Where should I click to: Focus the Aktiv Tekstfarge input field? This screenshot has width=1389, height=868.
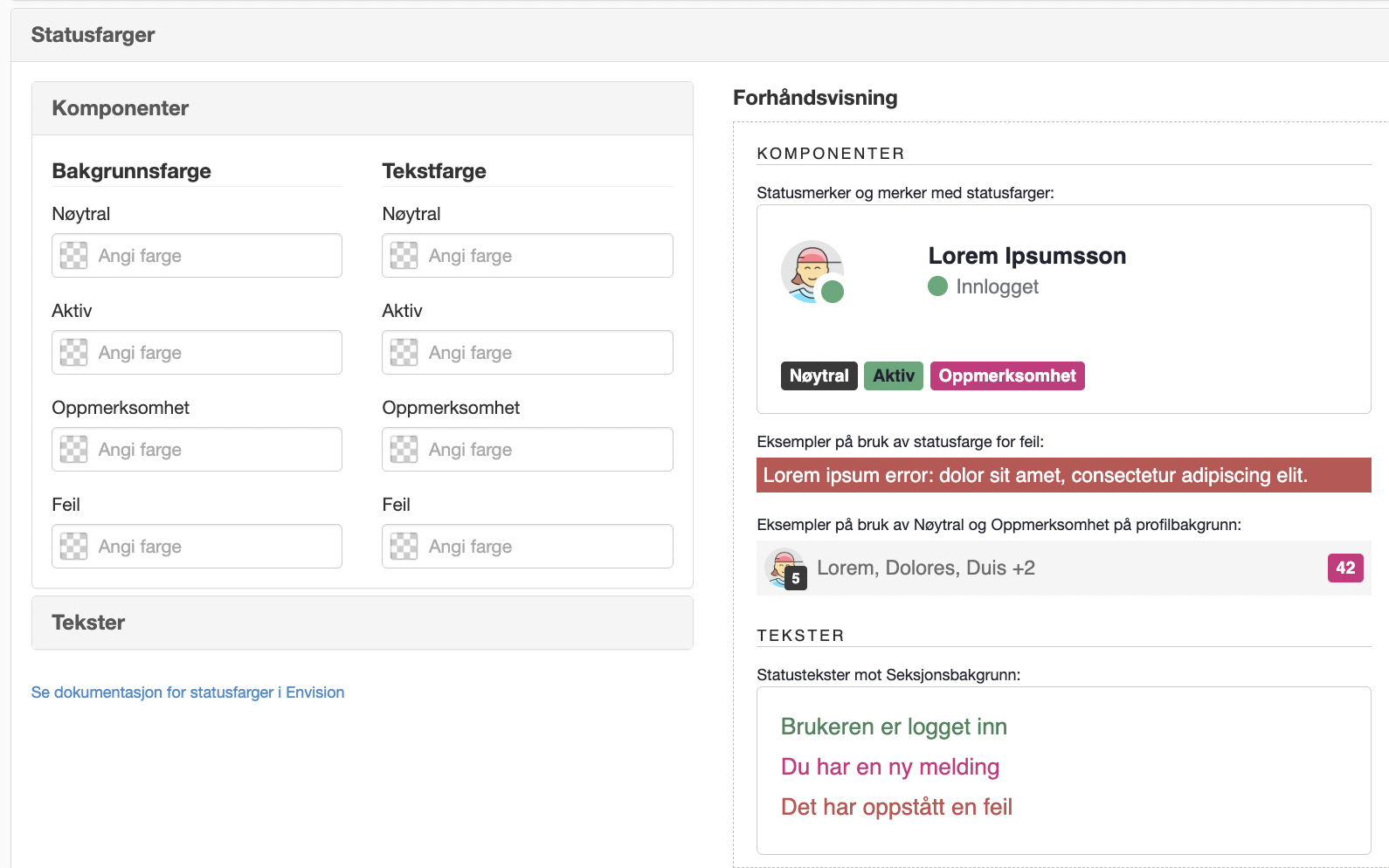point(528,353)
